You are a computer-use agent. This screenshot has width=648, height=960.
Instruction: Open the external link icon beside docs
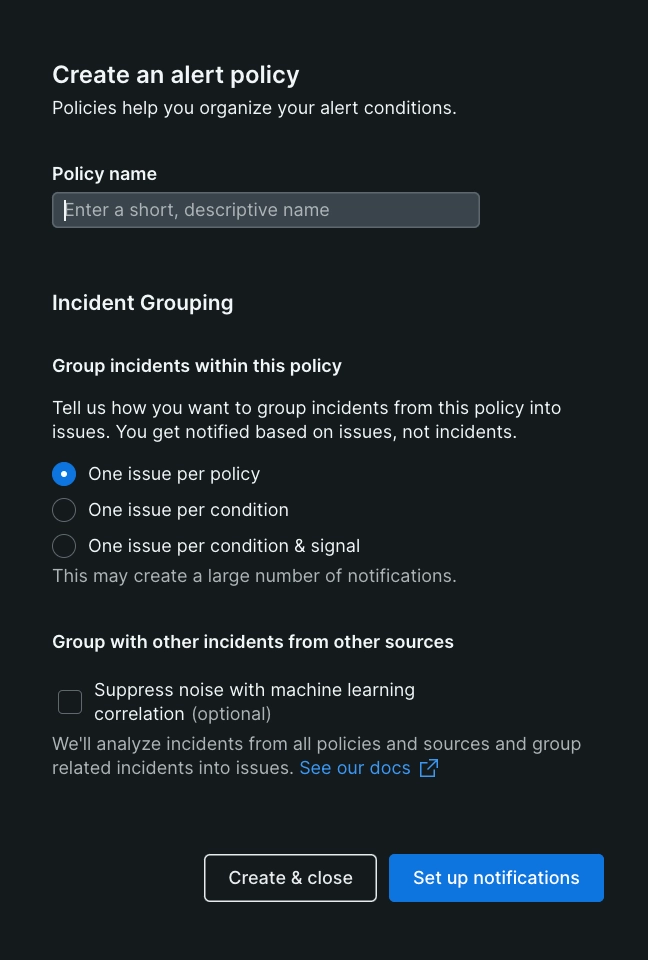click(429, 768)
